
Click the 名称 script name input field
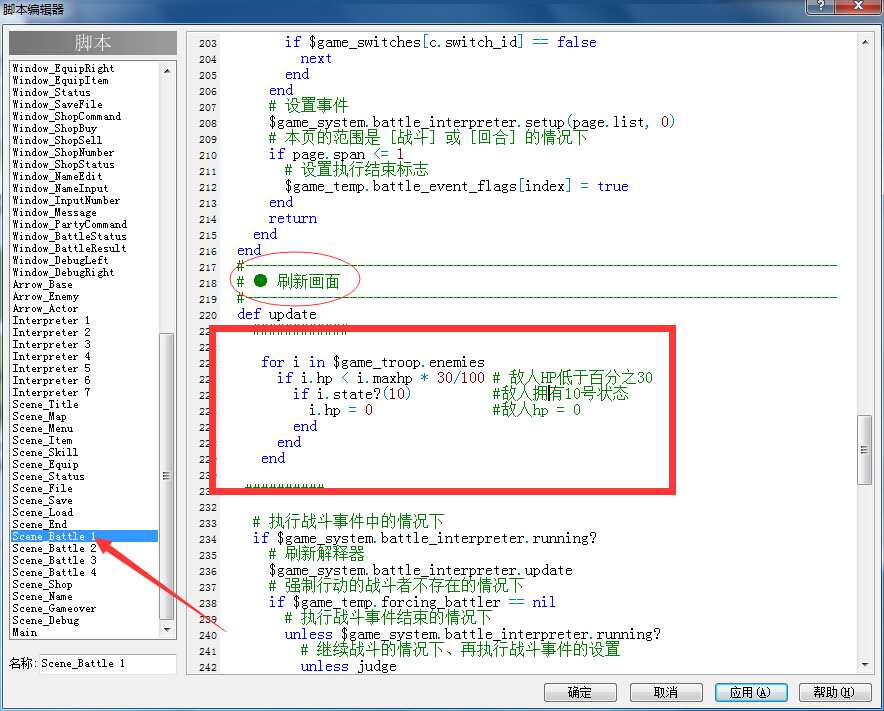click(x=108, y=664)
